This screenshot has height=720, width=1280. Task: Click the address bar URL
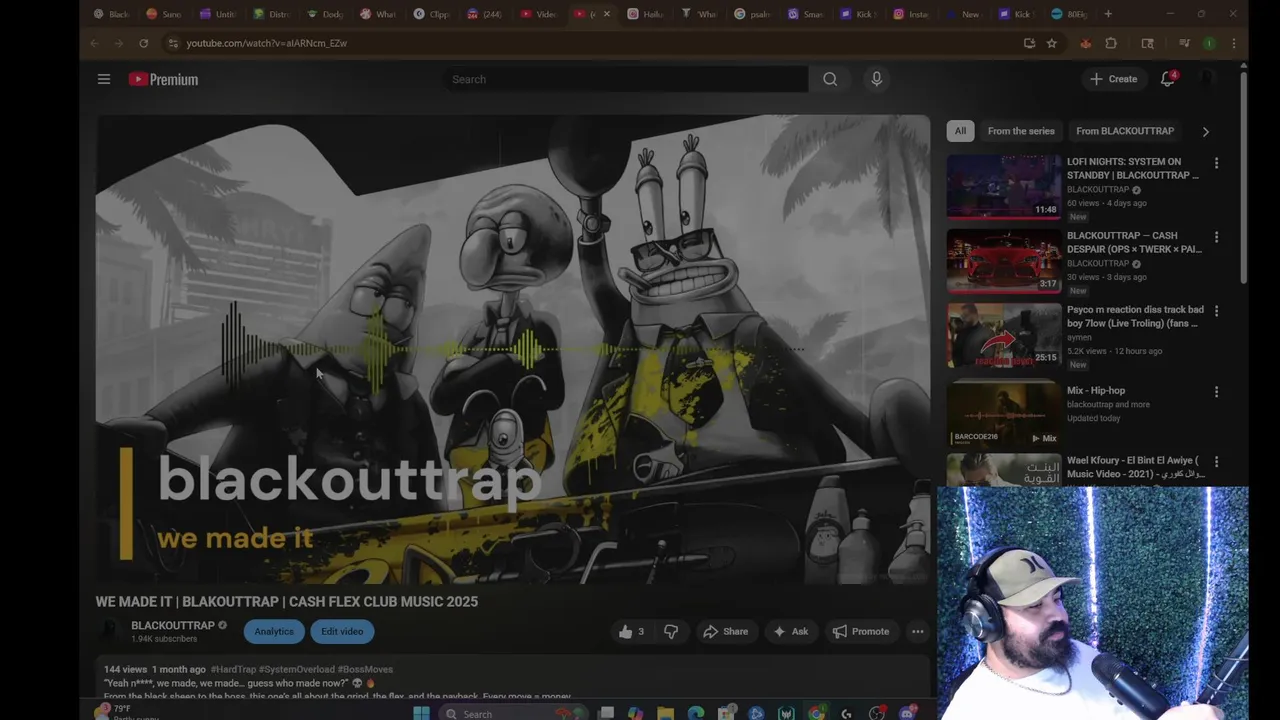[x=266, y=43]
